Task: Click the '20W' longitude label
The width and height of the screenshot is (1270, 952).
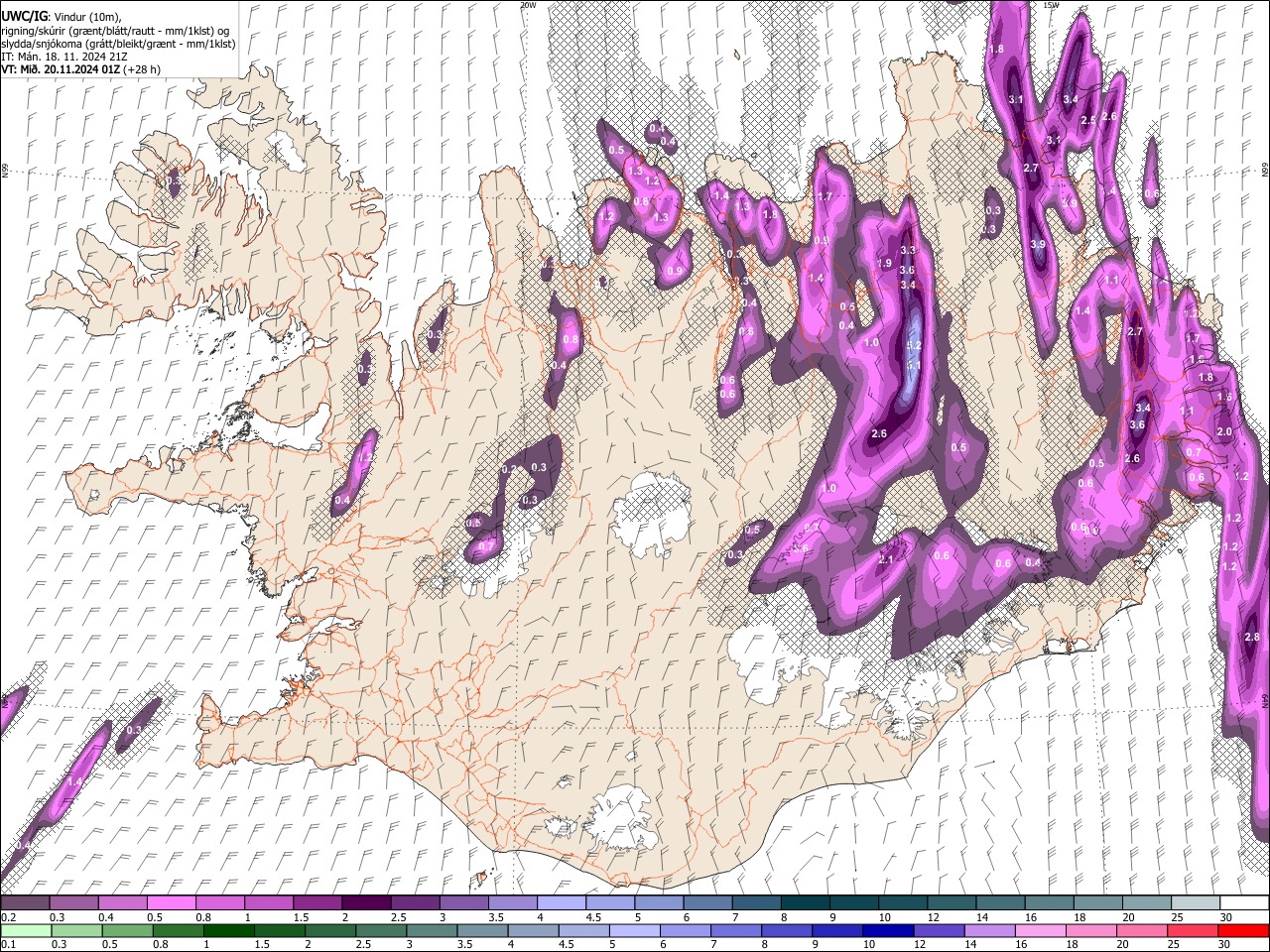Action: 528,5
